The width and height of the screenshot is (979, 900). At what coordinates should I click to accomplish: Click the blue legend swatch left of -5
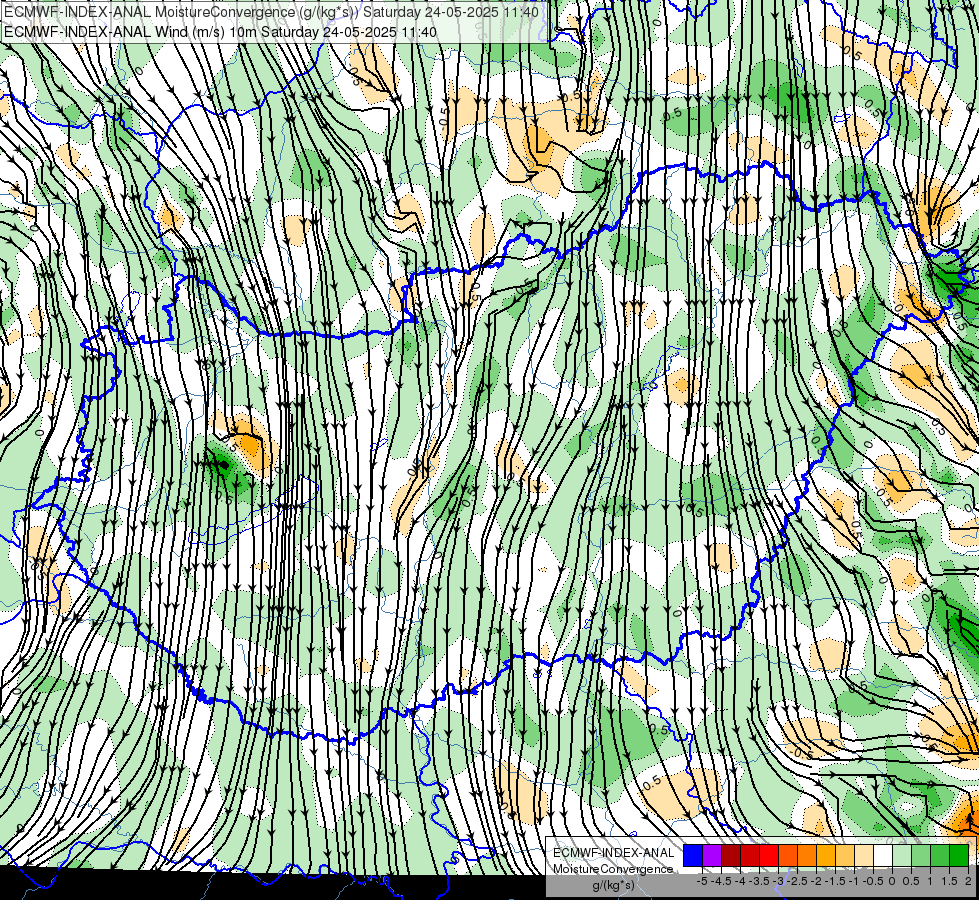693,856
